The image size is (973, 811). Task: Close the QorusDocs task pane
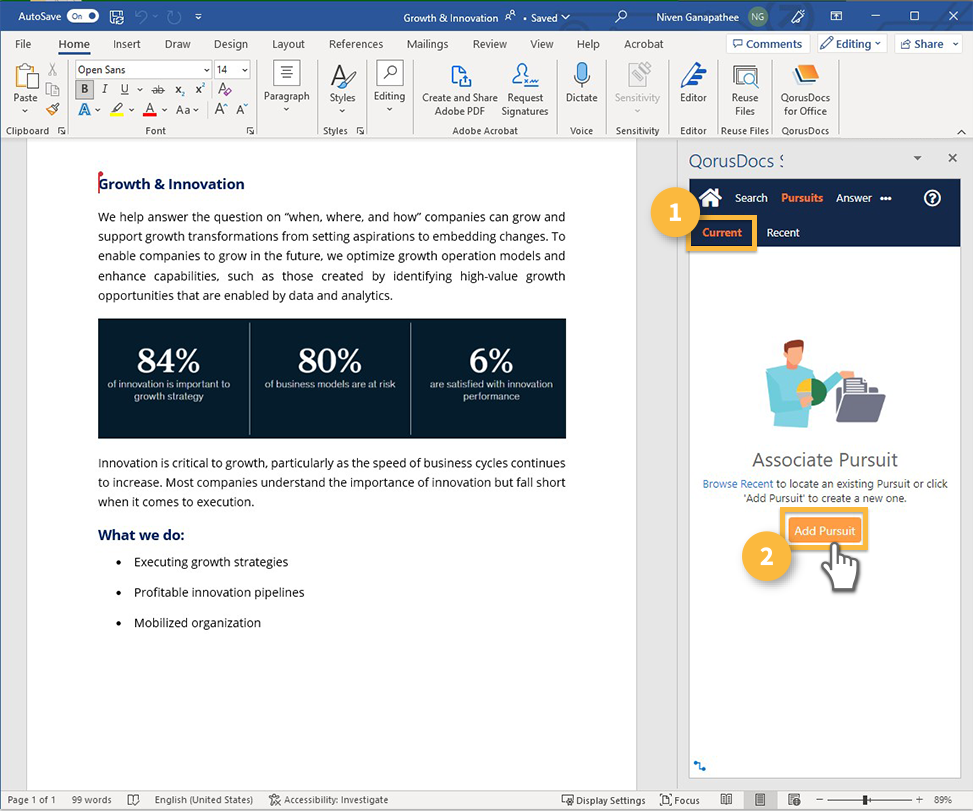[x=953, y=158]
